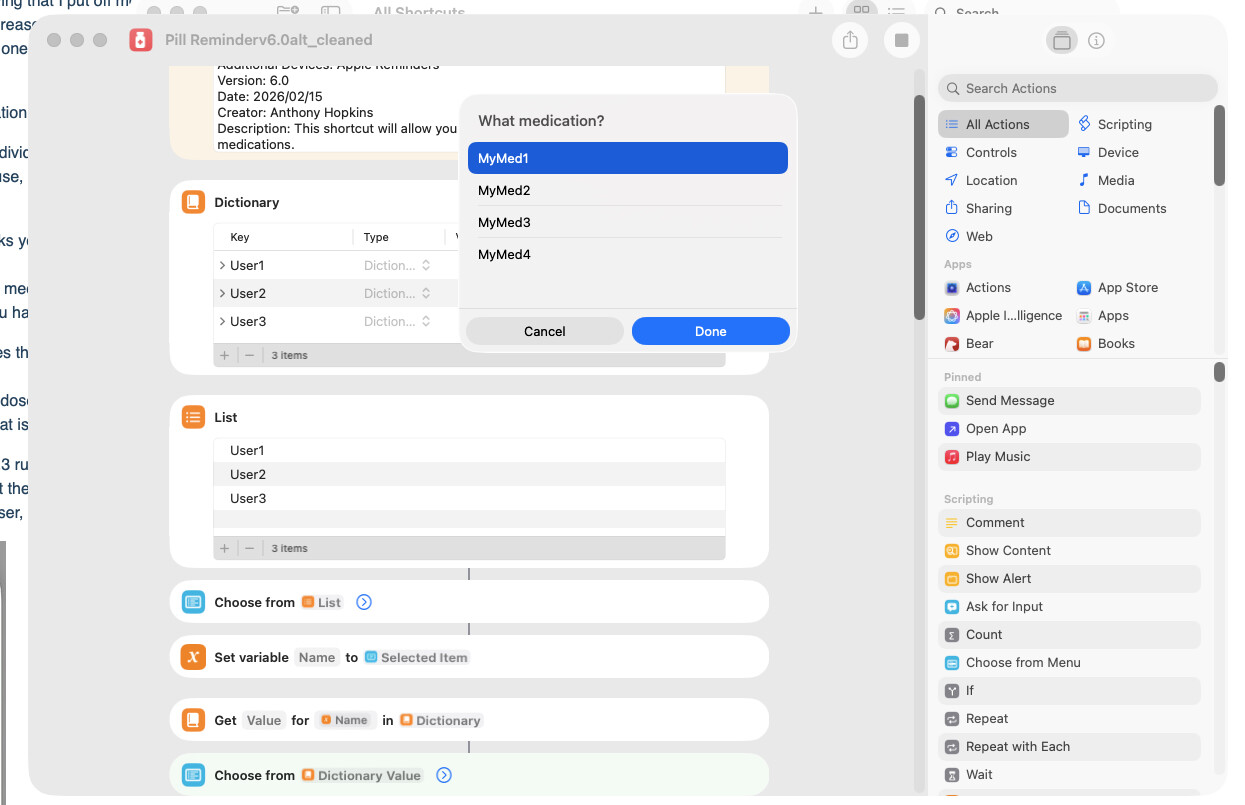Open the shortcut details info icon

[x=1096, y=41]
